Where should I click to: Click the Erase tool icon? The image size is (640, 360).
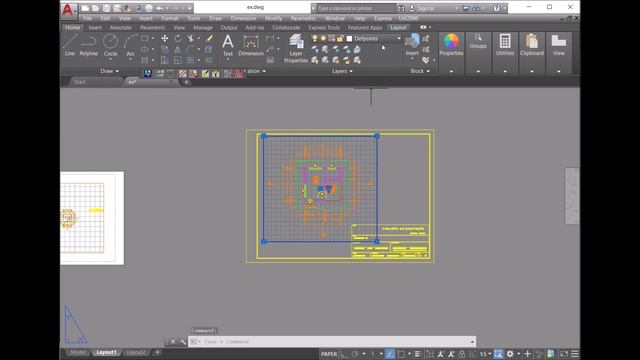click(209, 38)
